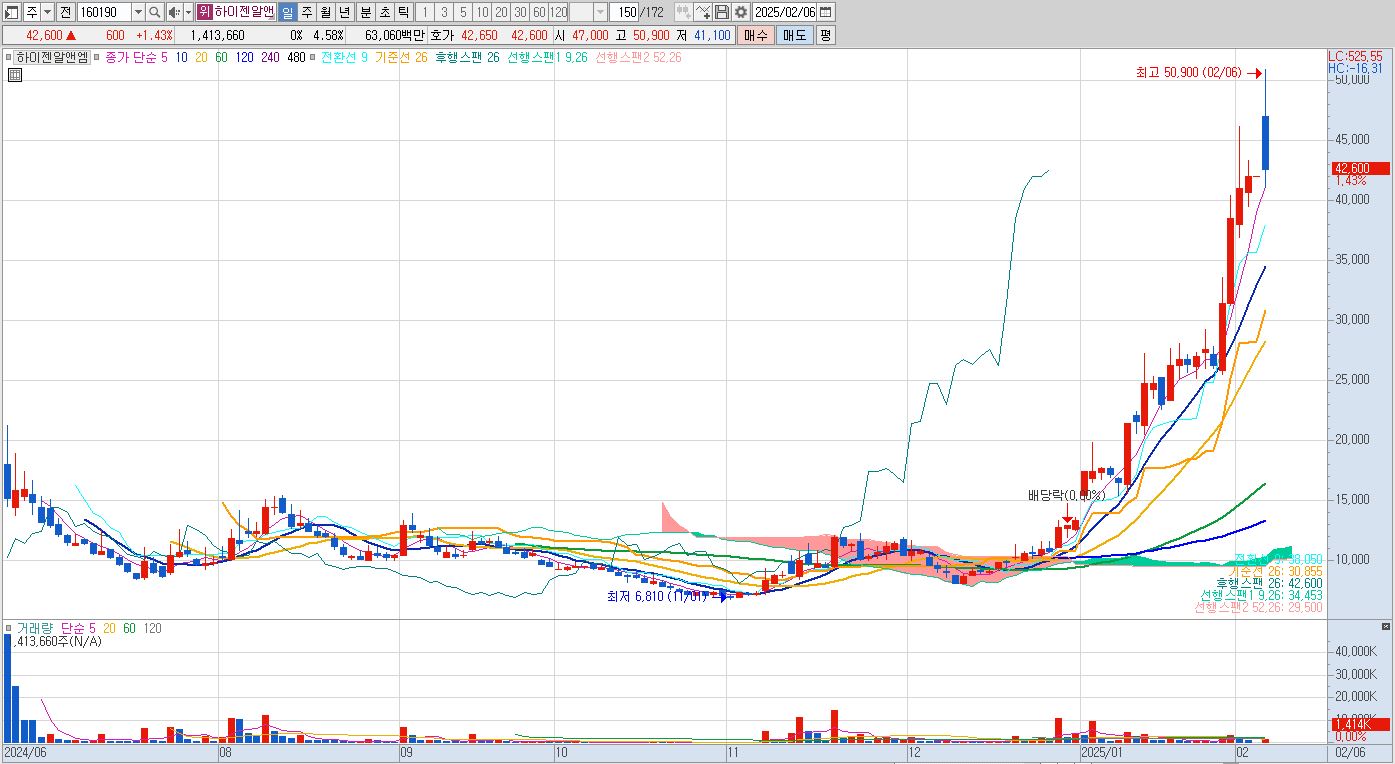Click the 매수 buy button
The height and width of the screenshot is (764, 1395).
756,35
